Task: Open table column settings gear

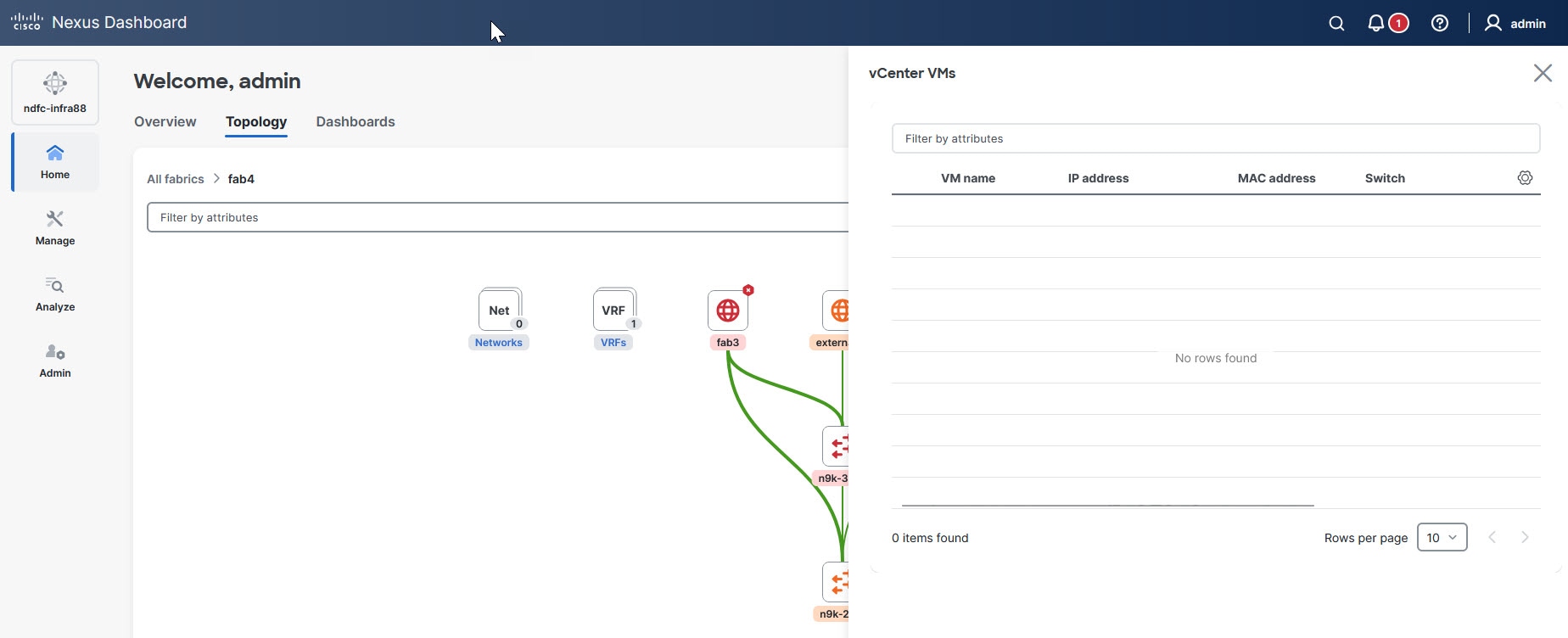Action: coord(1525,178)
